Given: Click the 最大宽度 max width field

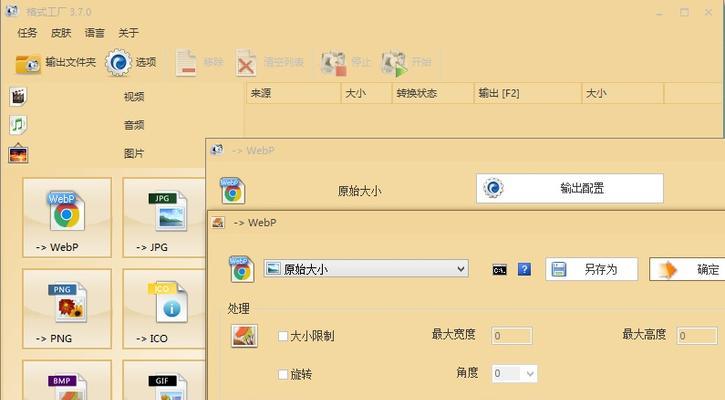Looking at the screenshot, I should click(511, 336).
